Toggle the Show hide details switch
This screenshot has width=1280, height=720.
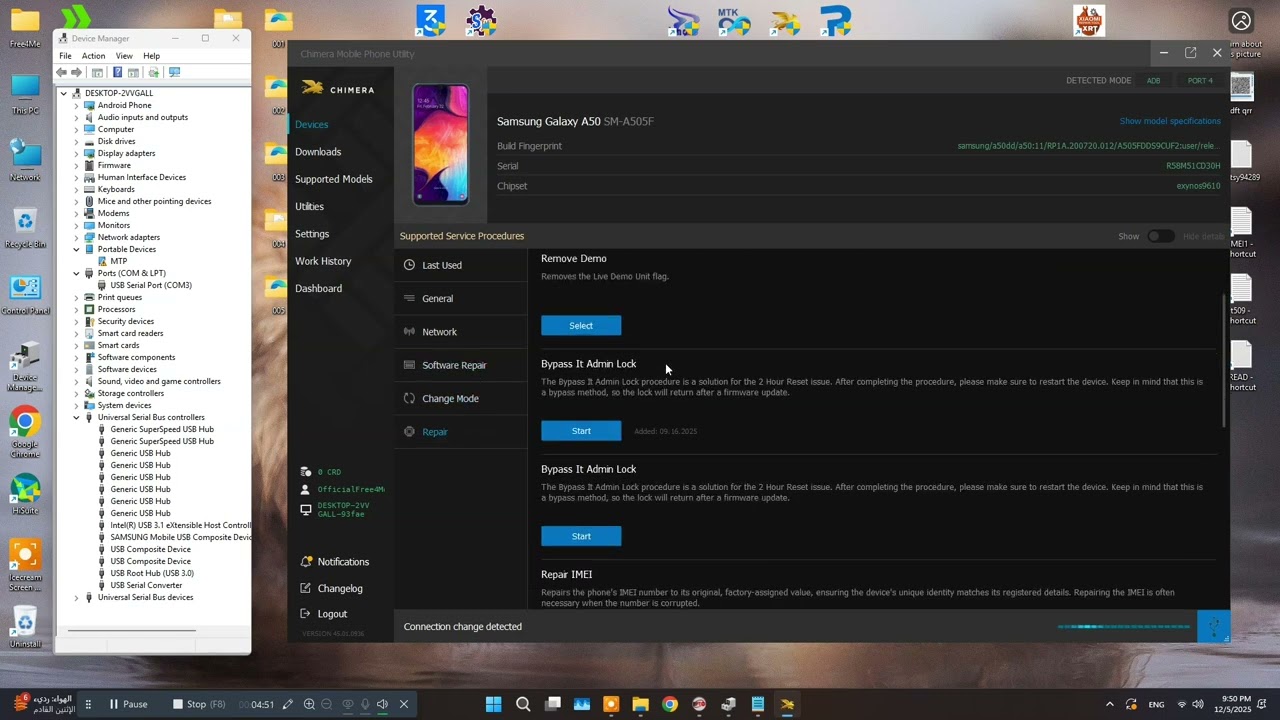(x=1160, y=236)
